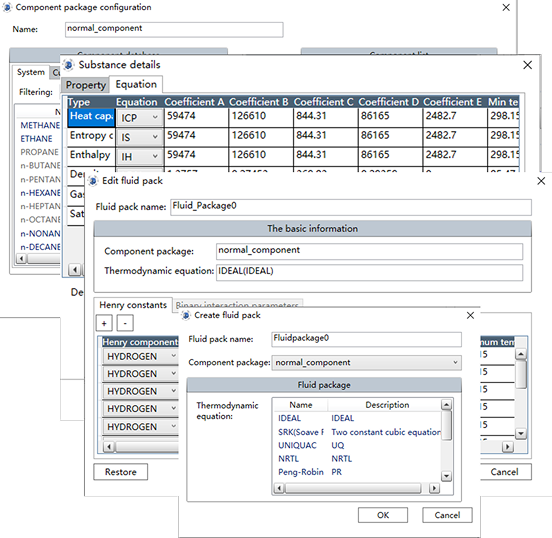
Task: Select Henry constants tab
Action: coord(133,305)
